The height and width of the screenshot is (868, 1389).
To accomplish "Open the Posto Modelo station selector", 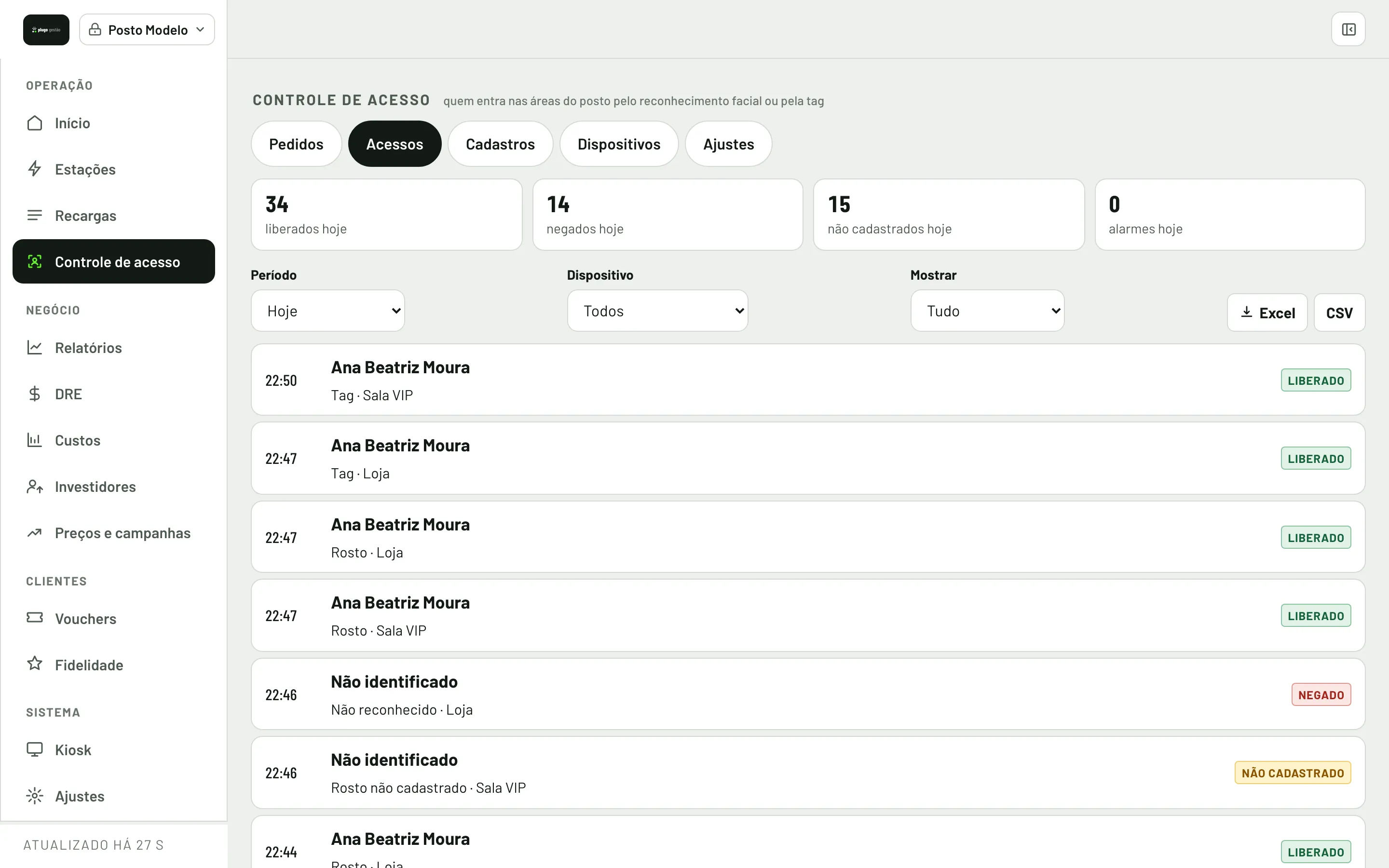I will point(147,30).
